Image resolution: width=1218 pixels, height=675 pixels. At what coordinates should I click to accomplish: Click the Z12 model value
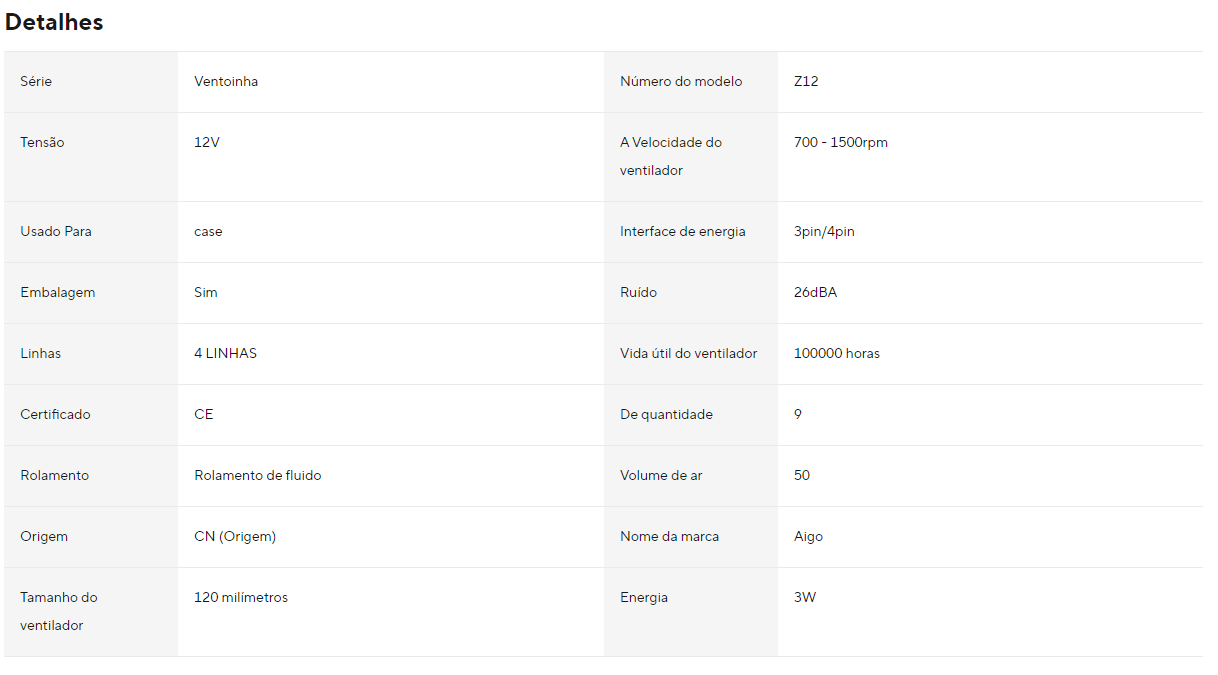tap(806, 82)
